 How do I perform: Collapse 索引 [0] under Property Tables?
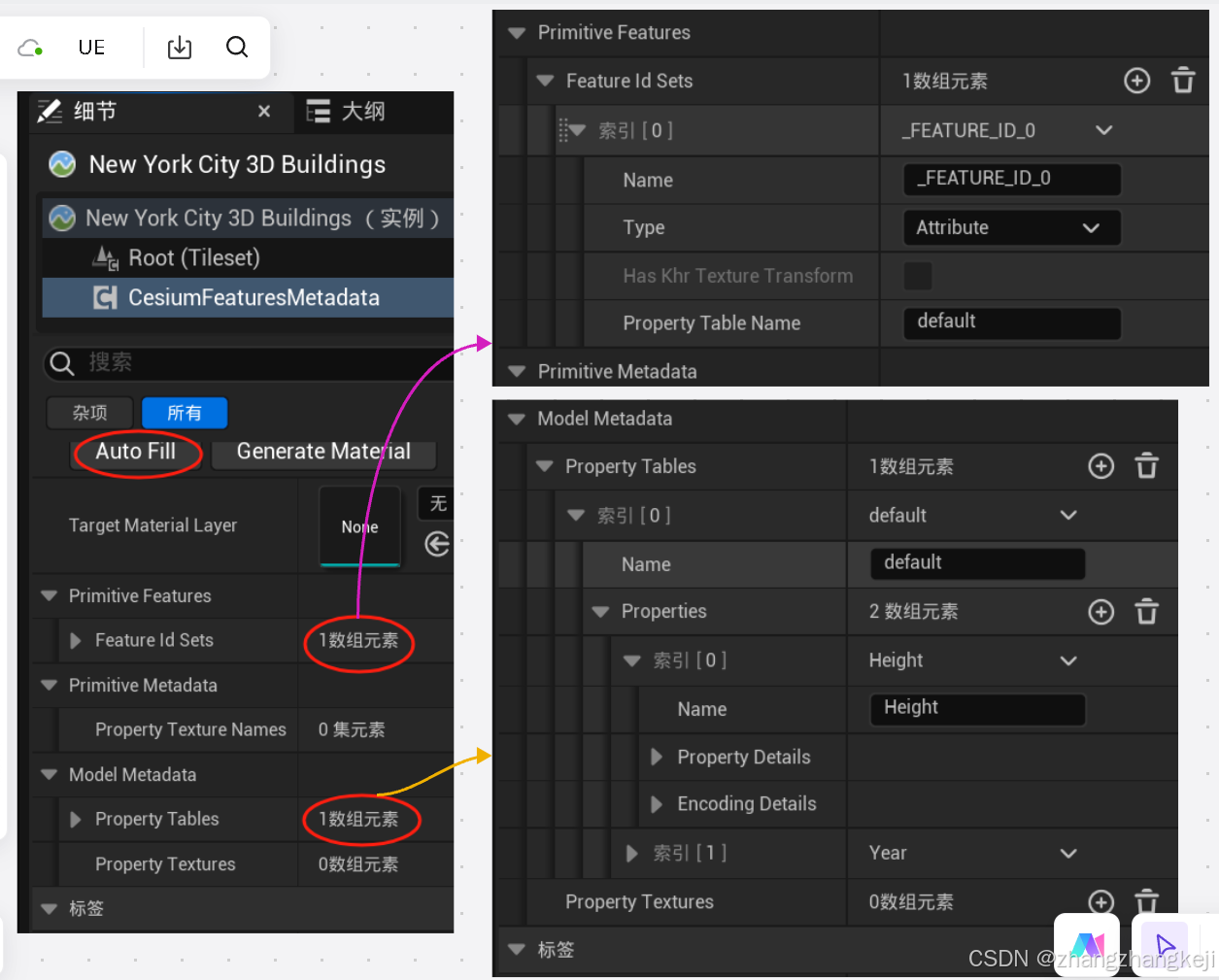click(576, 515)
